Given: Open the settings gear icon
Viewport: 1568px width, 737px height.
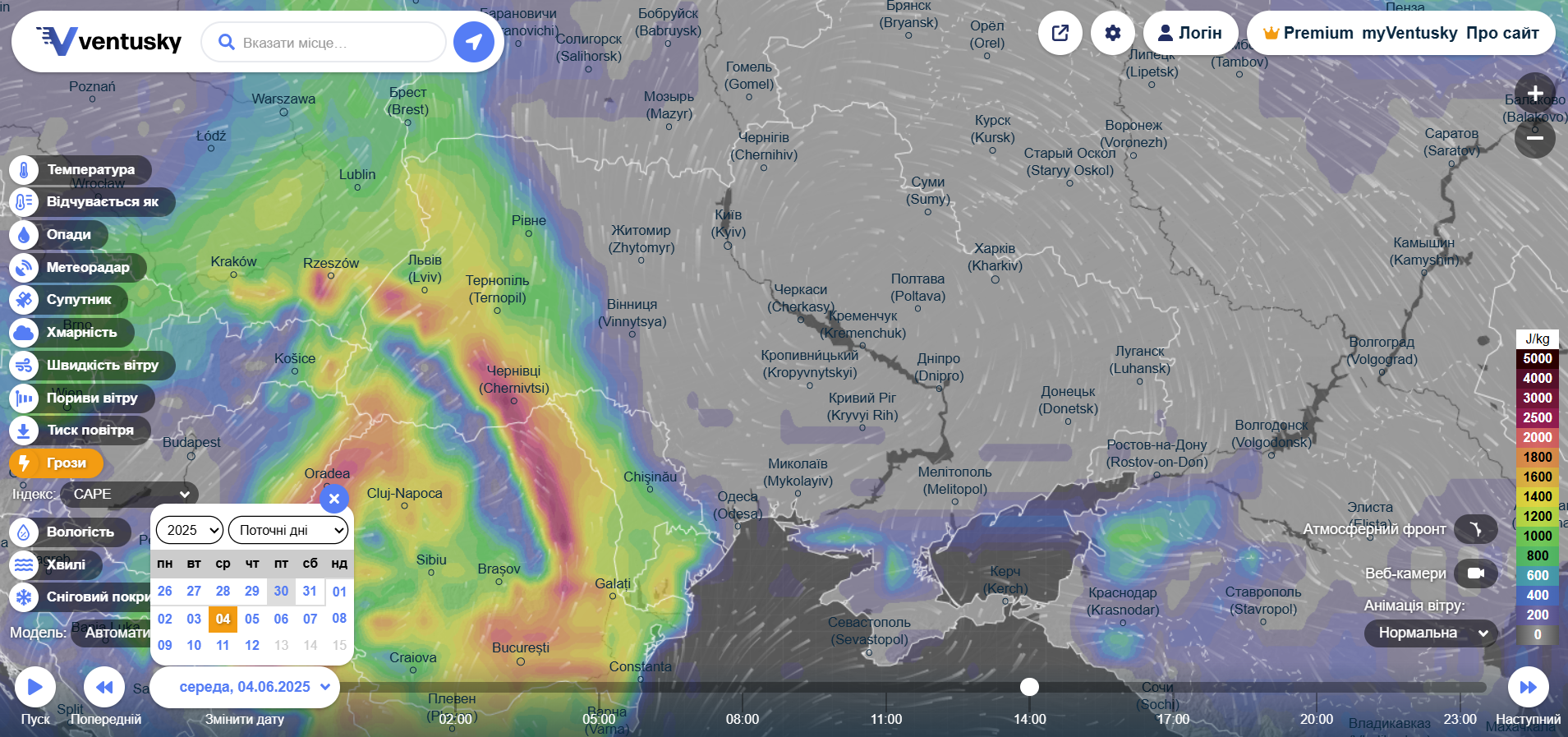Looking at the screenshot, I should pos(1112,33).
